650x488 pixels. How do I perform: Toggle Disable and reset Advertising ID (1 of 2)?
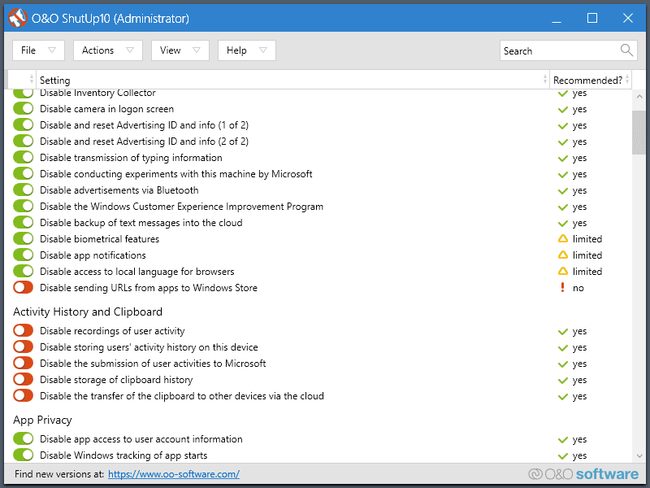click(23, 124)
